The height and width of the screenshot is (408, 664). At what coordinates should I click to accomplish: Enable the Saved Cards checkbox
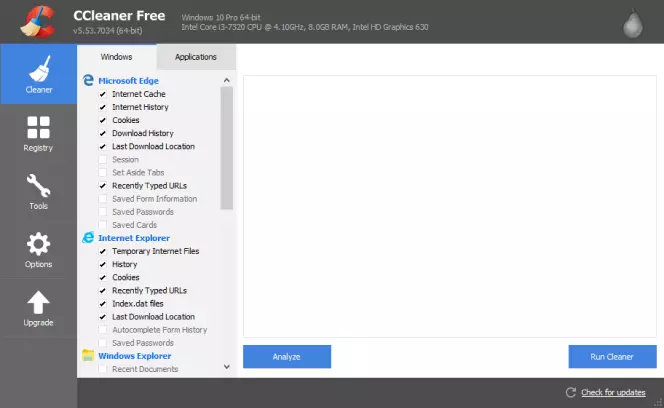click(102, 225)
